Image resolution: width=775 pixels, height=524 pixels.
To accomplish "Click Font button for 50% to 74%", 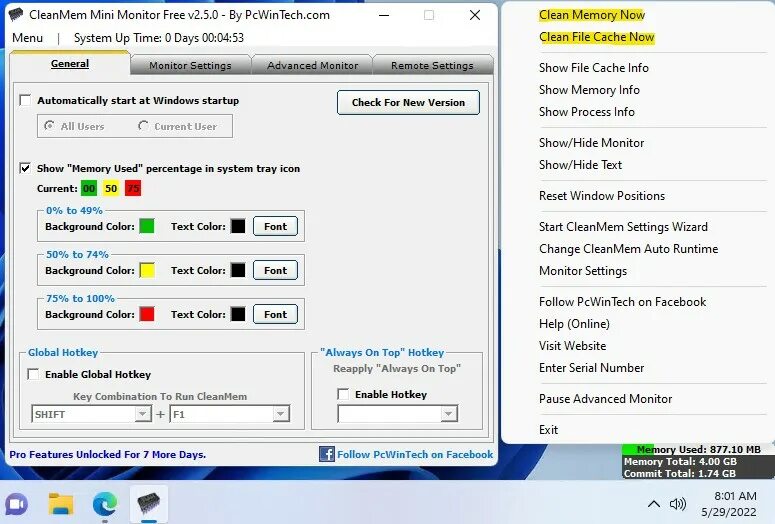I will click(275, 270).
